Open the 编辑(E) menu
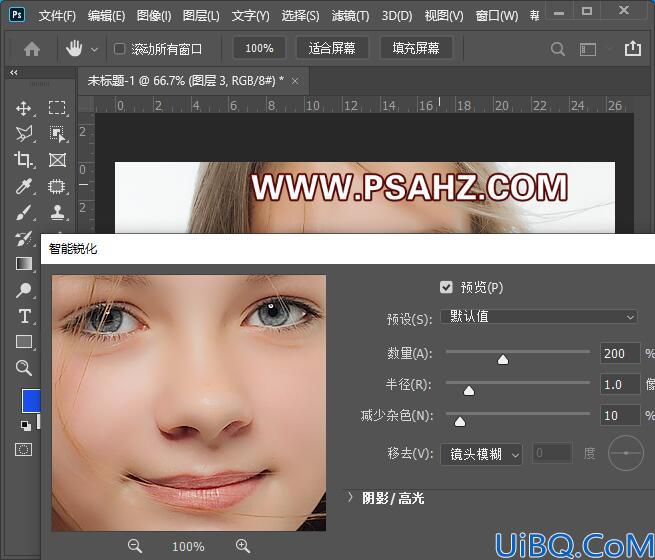This screenshot has width=655, height=560. 107,16
